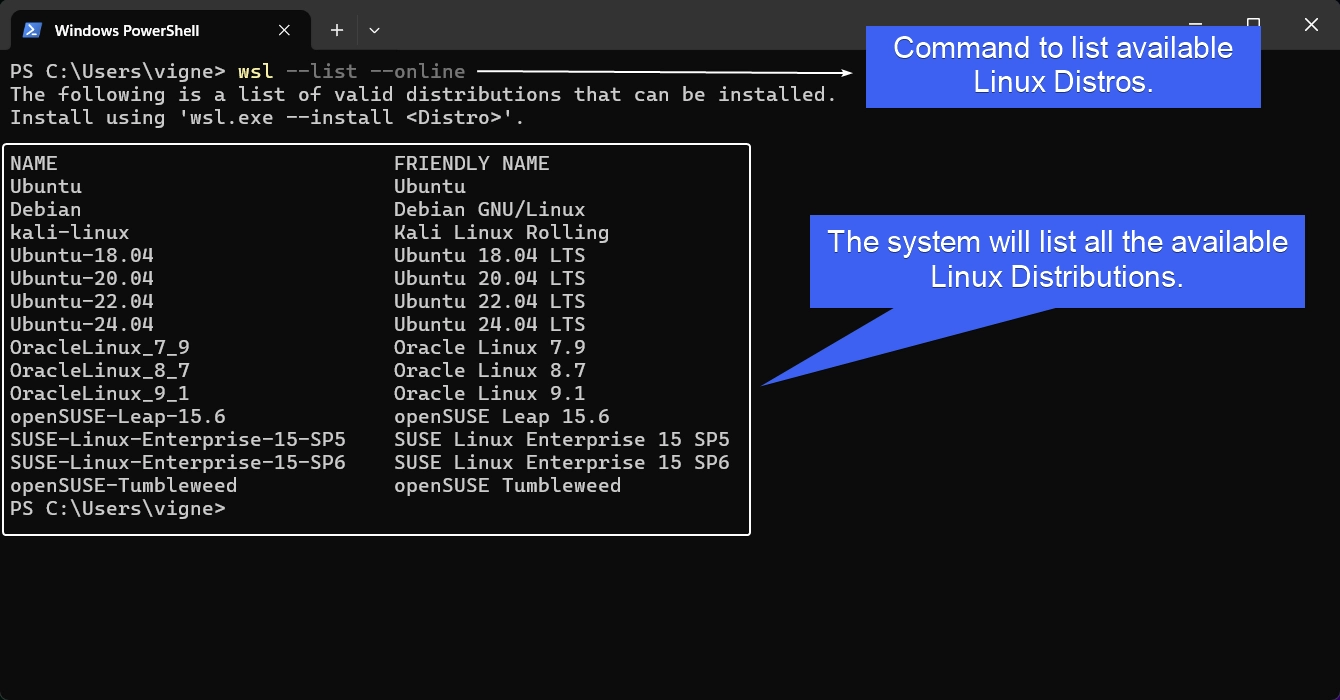This screenshot has height=700, width=1340.
Task: Click the last 'PS C:\Users\vigne>' prompt line
Action: tap(118, 509)
